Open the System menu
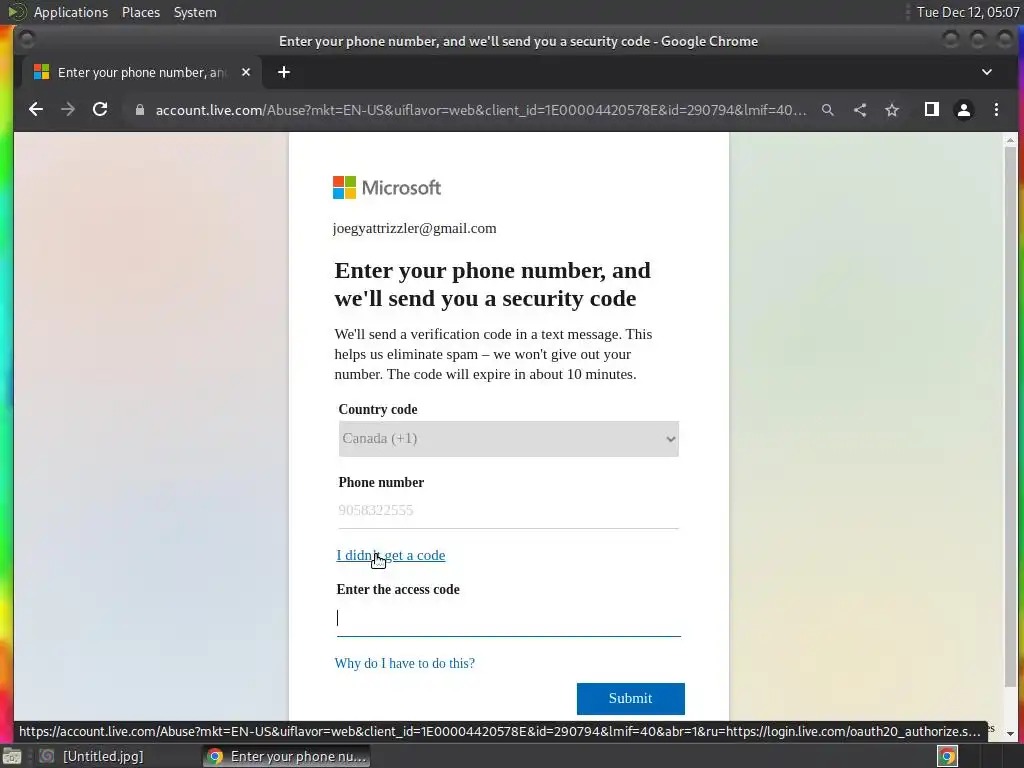 tap(195, 12)
